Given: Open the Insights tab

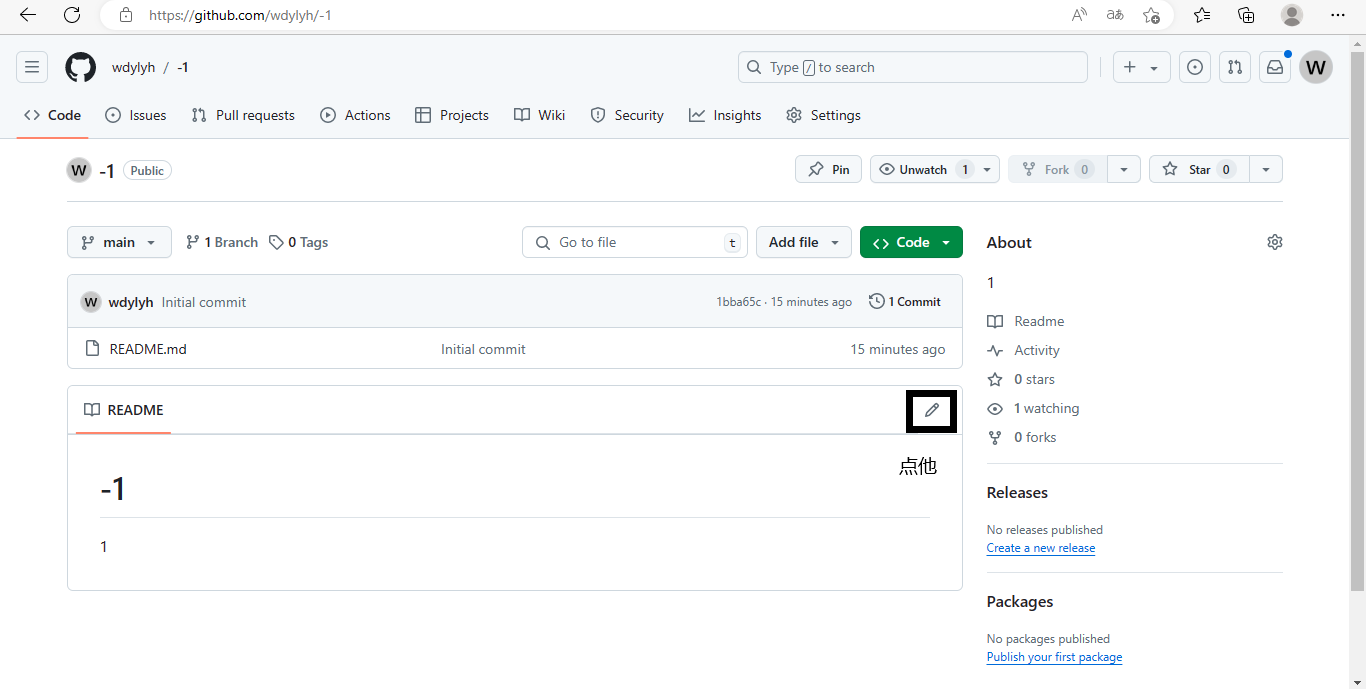Looking at the screenshot, I should [725, 115].
